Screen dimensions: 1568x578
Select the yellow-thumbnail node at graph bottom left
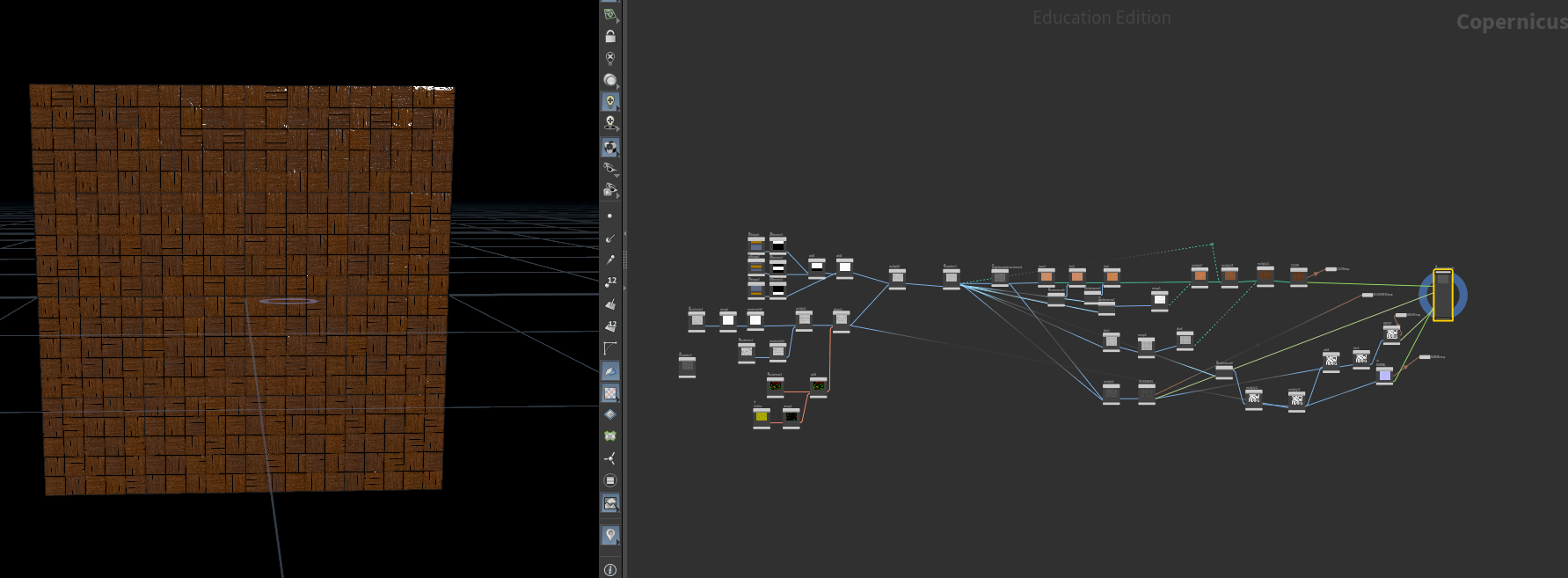762,416
